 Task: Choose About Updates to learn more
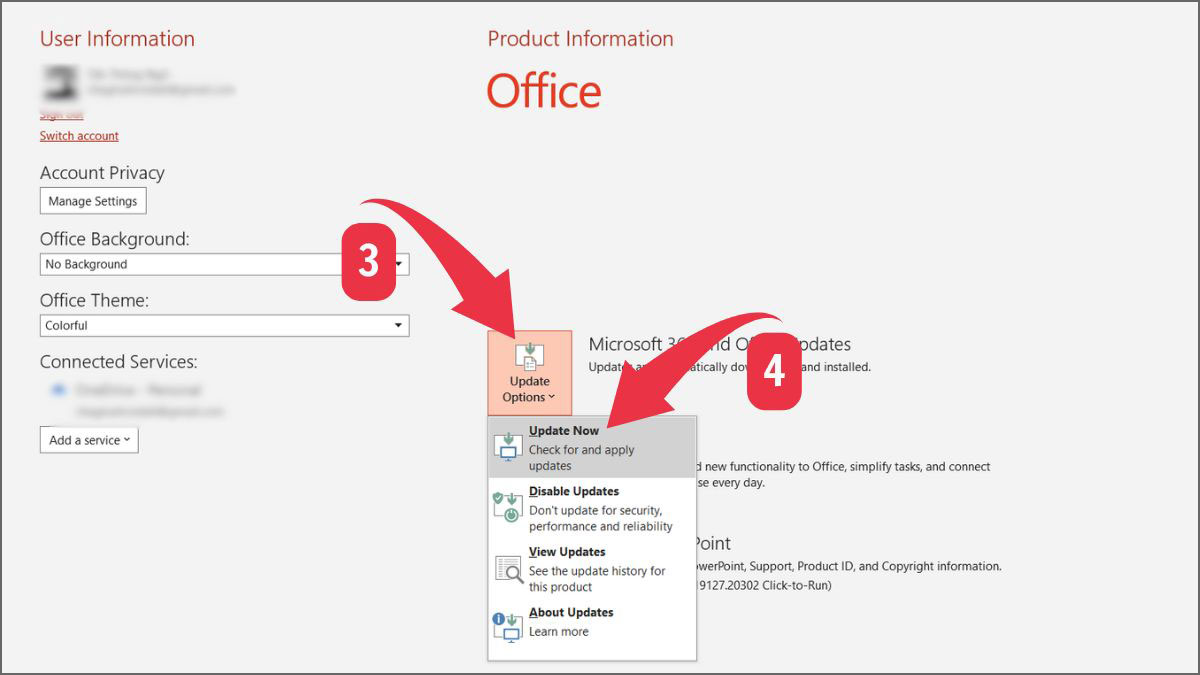tap(570, 612)
